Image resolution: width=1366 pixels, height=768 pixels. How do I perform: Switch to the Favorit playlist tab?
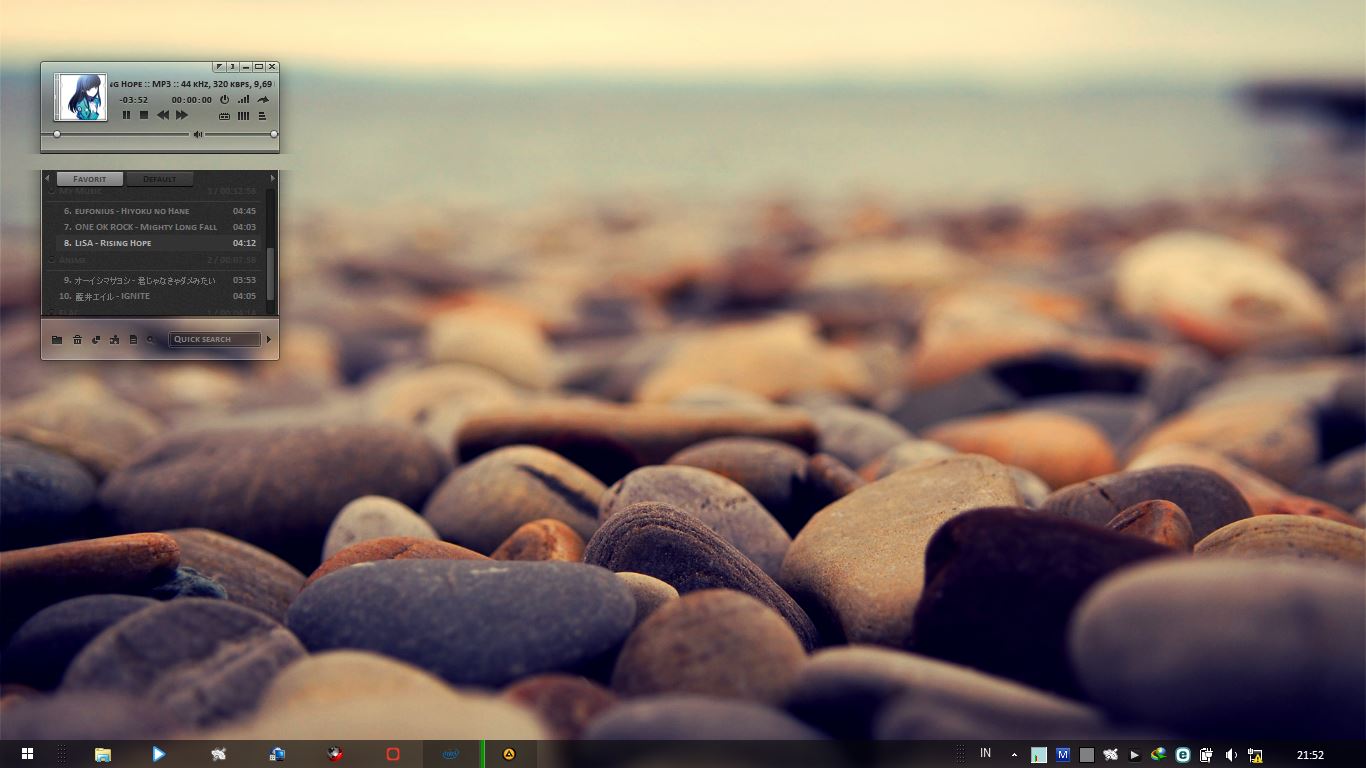coord(90,179)
